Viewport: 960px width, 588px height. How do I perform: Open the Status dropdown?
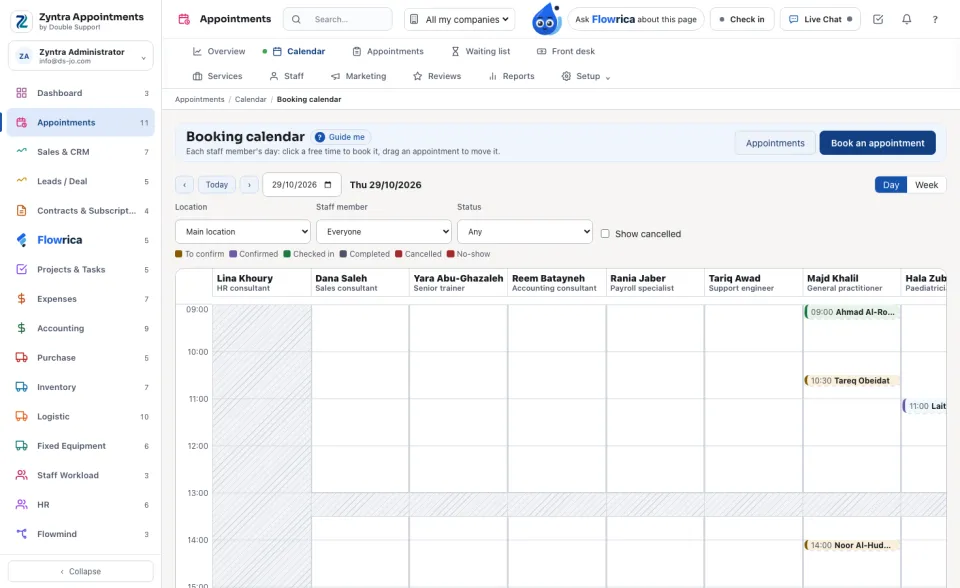point(525,232)
